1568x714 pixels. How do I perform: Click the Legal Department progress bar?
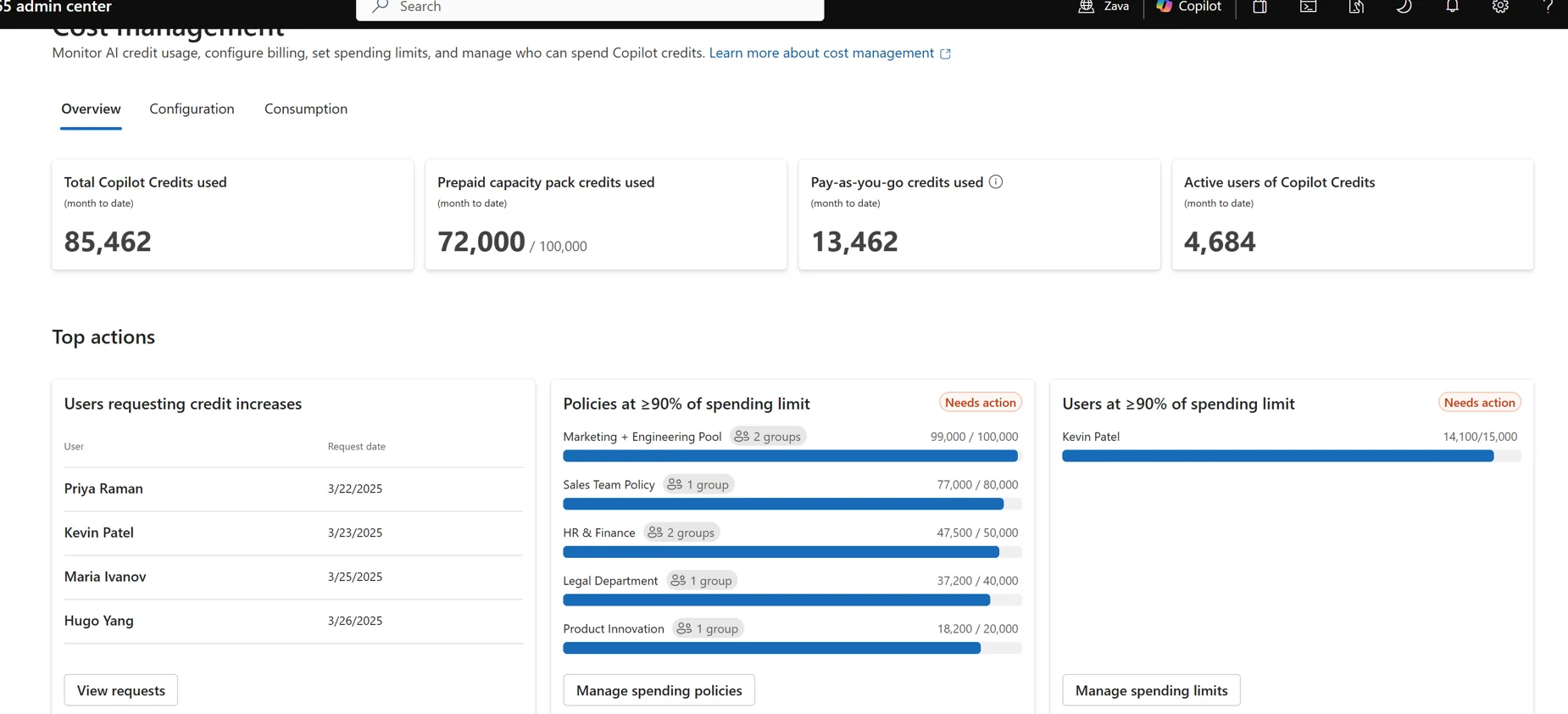point(792,600)
